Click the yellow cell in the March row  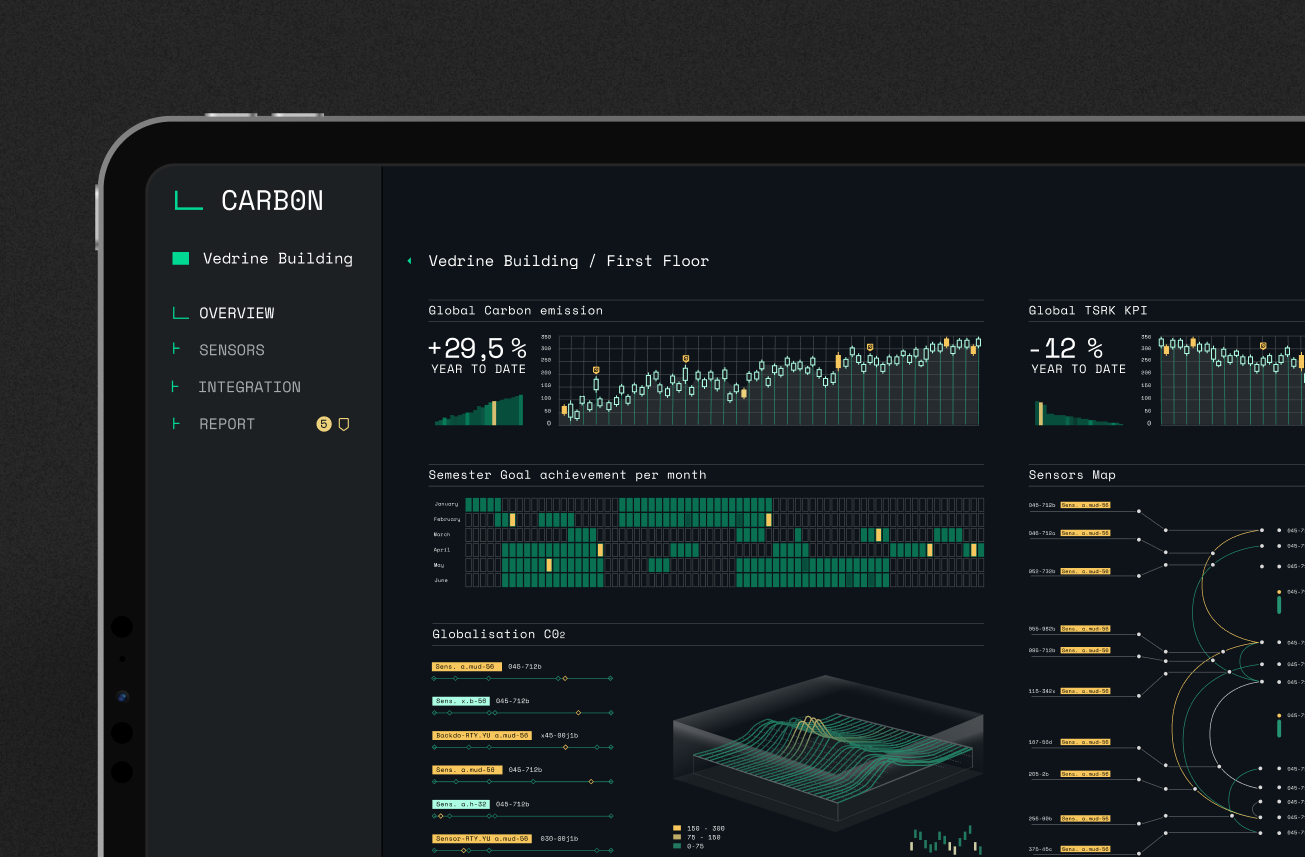coord(878,535)
